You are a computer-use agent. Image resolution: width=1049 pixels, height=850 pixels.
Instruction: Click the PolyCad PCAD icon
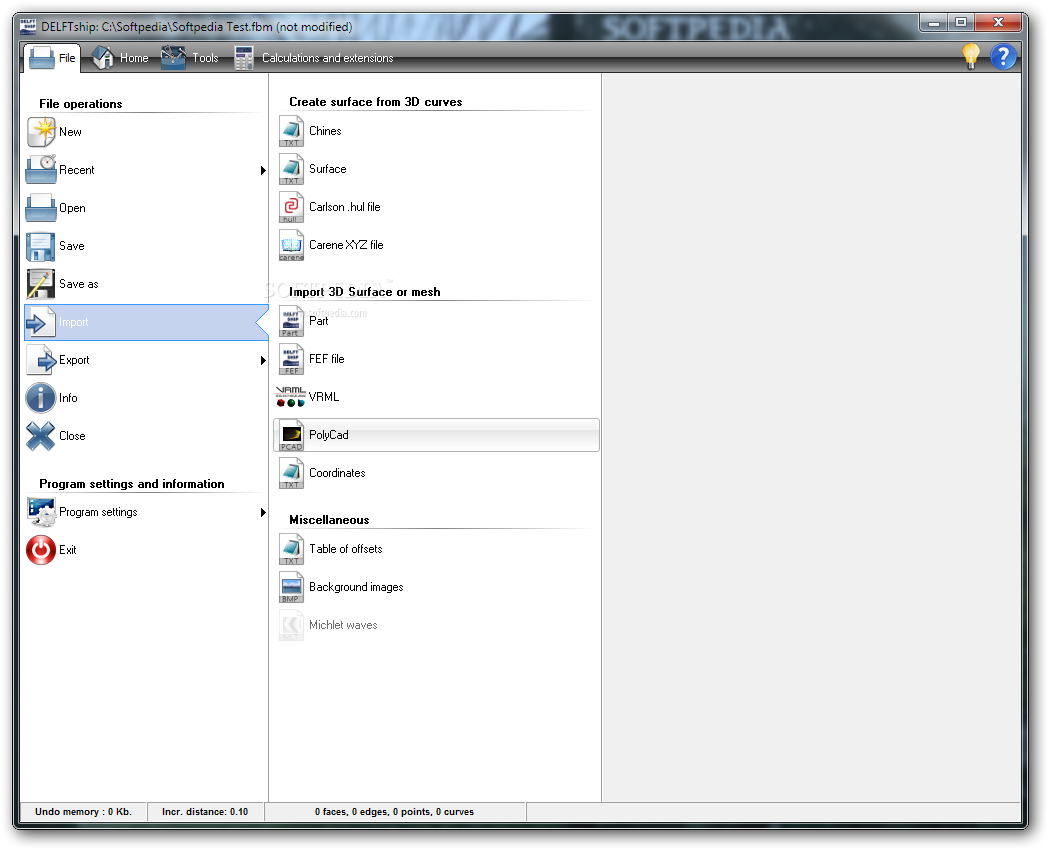pos(292,435)
